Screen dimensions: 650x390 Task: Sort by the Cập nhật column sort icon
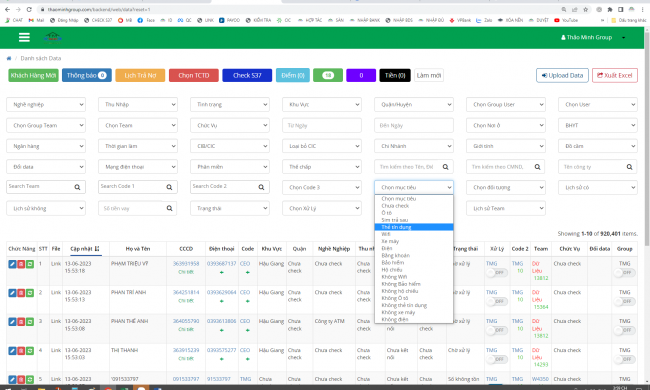click(97, 249)
